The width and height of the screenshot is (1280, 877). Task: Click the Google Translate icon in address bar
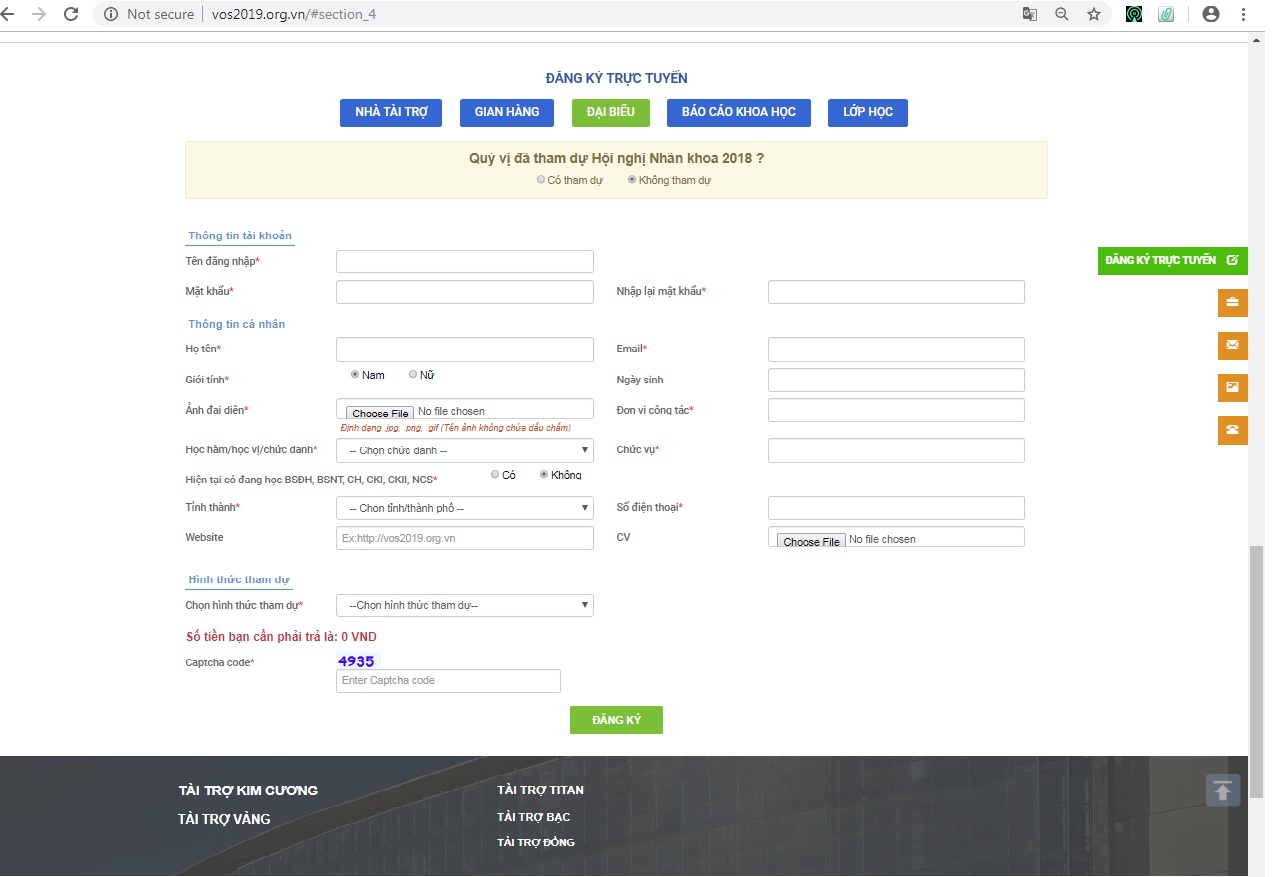click(1030, 14)
